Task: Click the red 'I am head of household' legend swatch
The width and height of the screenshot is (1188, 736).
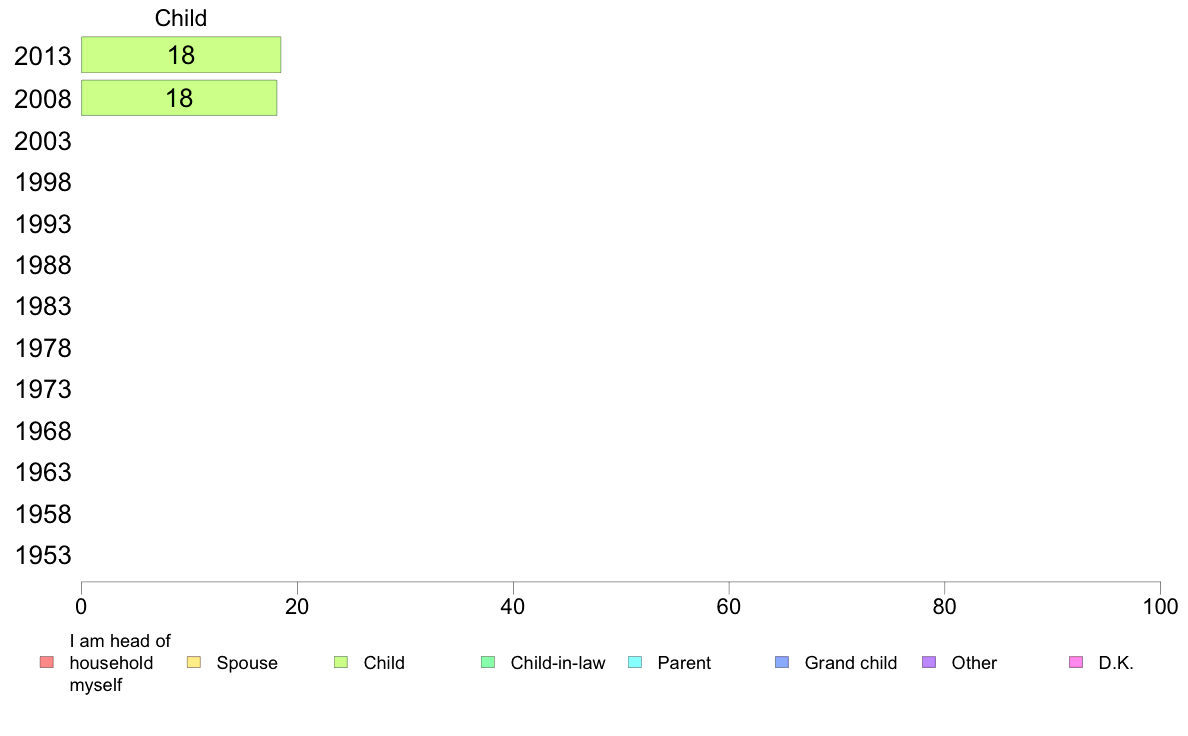Action: (x=47, y=662)
